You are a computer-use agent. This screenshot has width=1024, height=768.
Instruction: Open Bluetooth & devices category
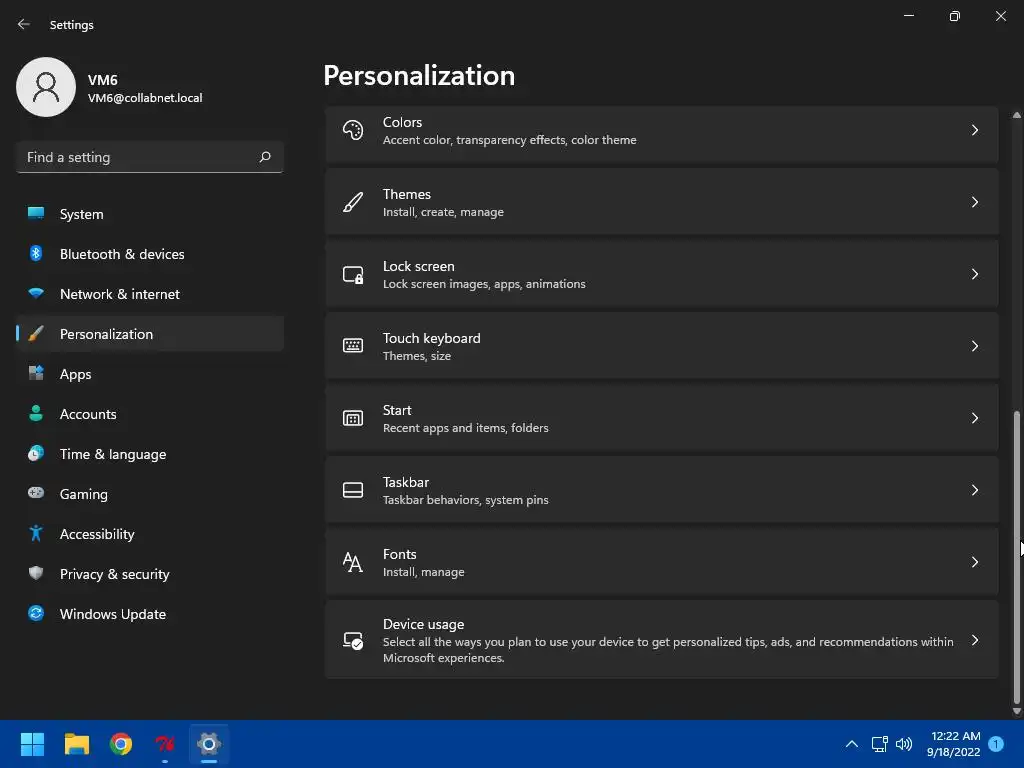coord(150,254)
